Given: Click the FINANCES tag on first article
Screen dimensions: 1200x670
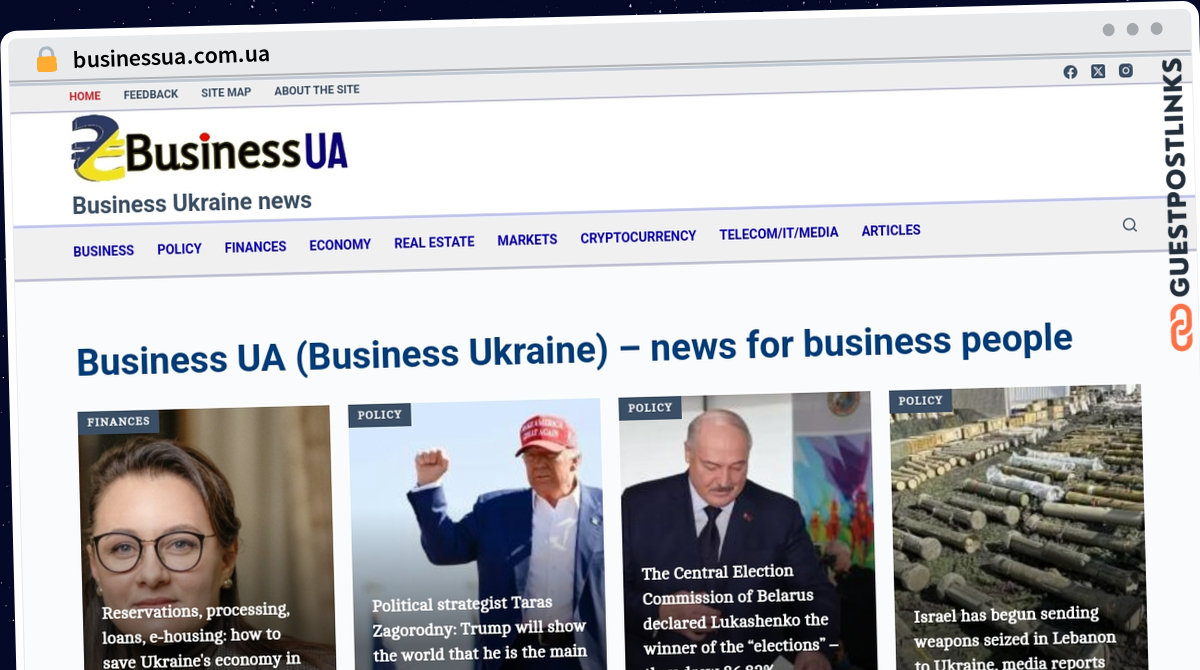Looking at the screenshot, I should pyautogui.click(x=118, y=422).
